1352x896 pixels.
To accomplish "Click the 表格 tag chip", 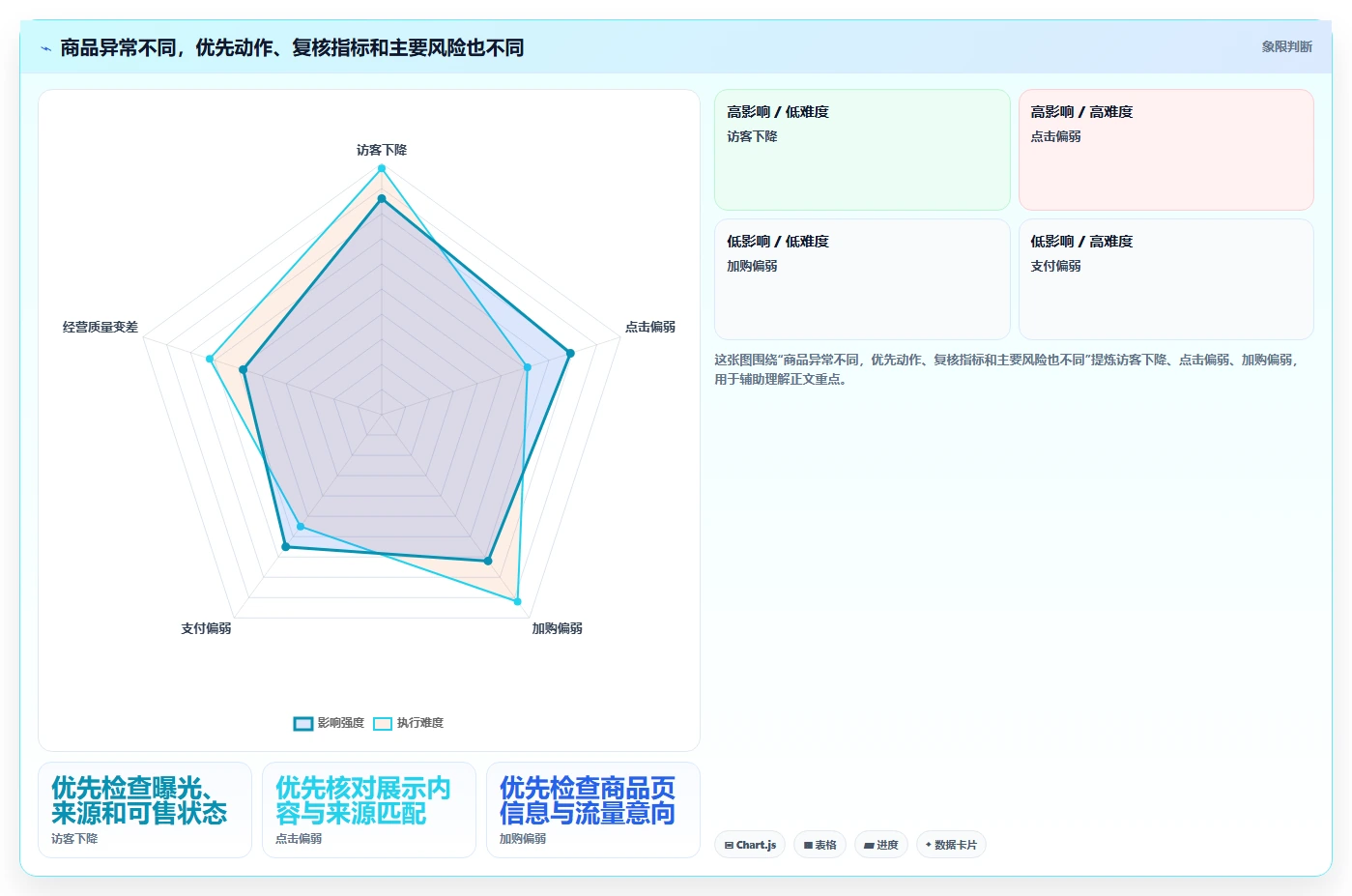I will (820, 845).
